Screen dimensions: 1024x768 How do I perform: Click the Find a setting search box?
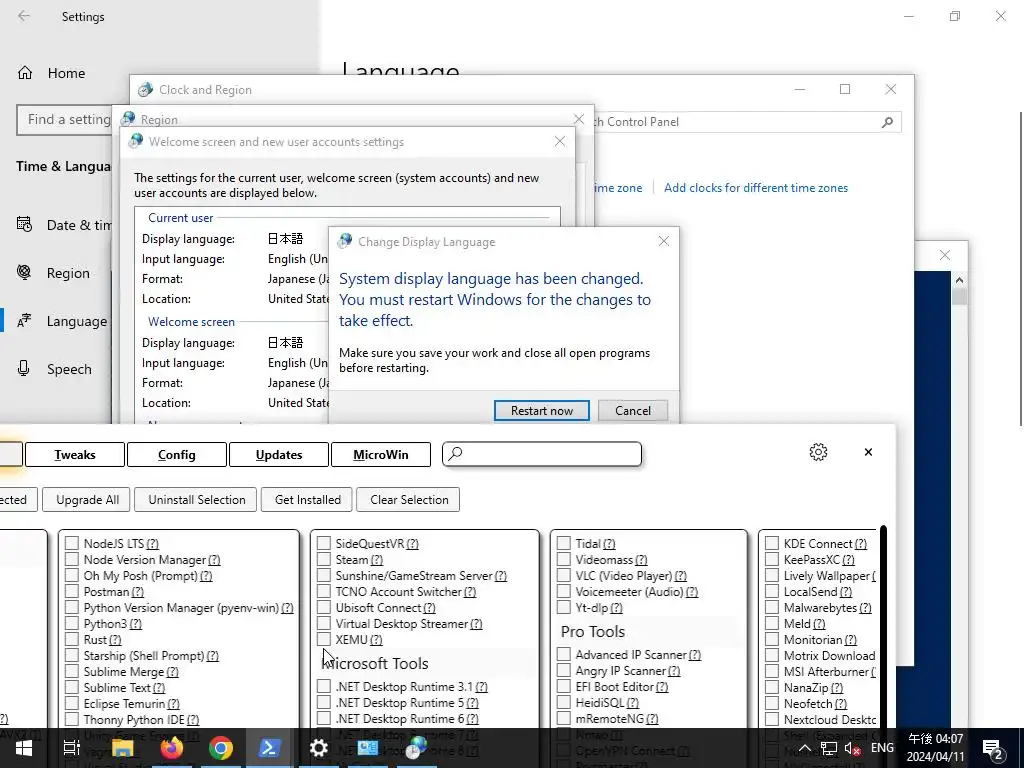coord(65,120)
